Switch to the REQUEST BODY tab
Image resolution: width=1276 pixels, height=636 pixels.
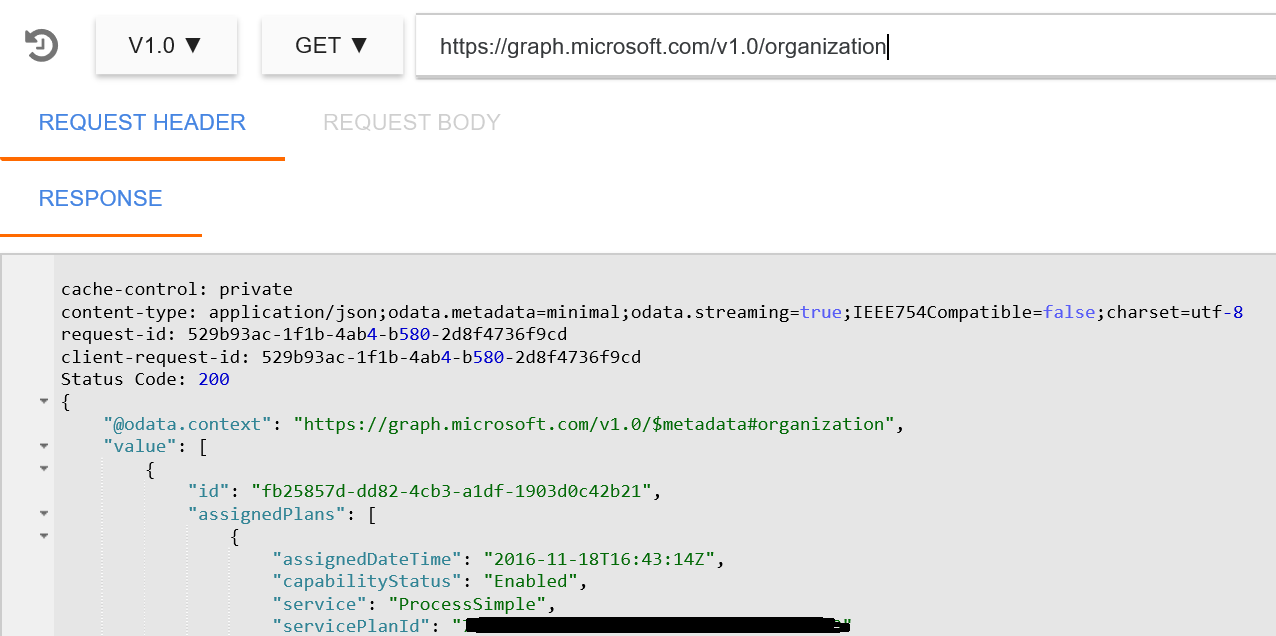(x=412, y=123)
